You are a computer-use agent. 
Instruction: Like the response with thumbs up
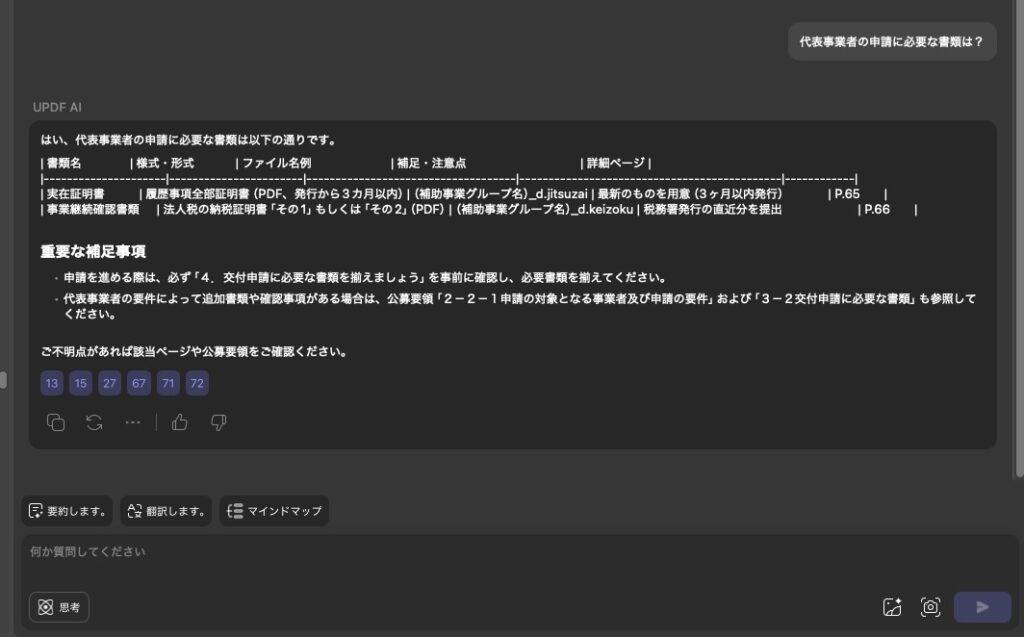180,423
